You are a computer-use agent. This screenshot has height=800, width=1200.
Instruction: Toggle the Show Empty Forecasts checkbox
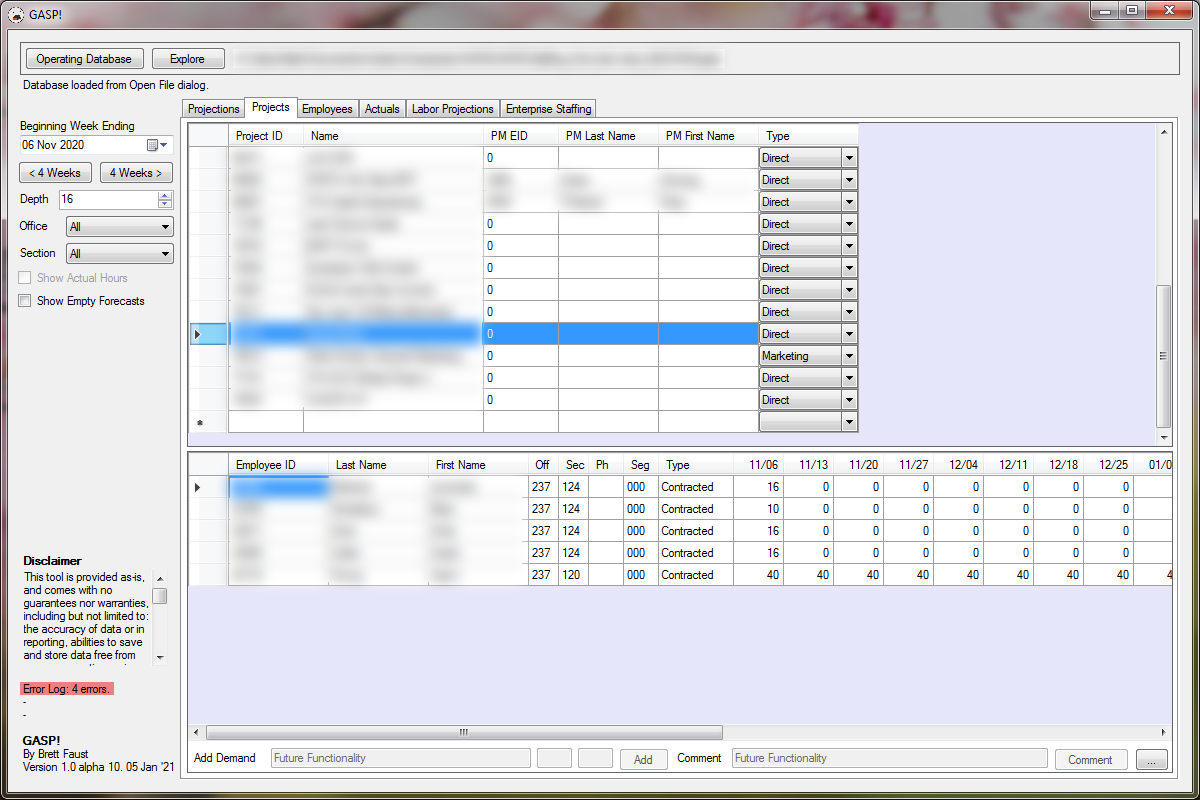25,301
